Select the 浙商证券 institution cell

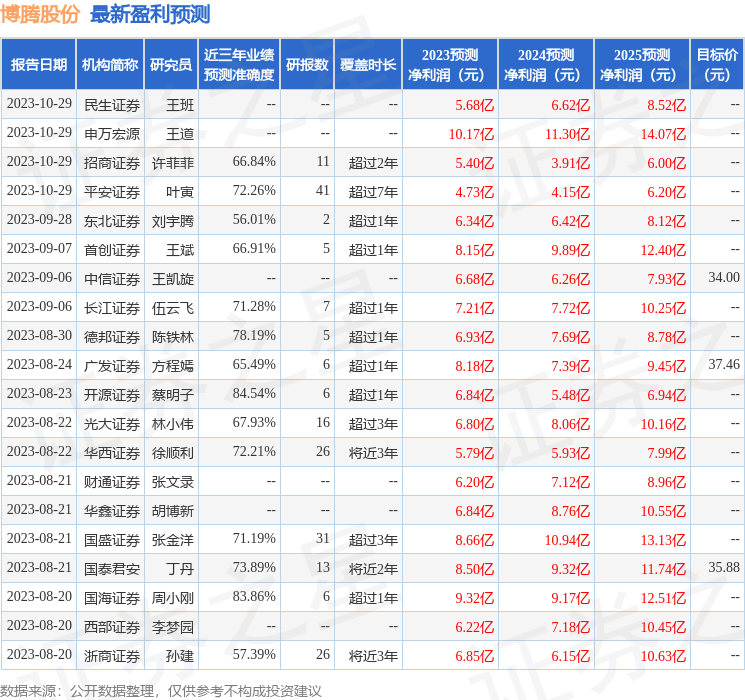(112, 656)
